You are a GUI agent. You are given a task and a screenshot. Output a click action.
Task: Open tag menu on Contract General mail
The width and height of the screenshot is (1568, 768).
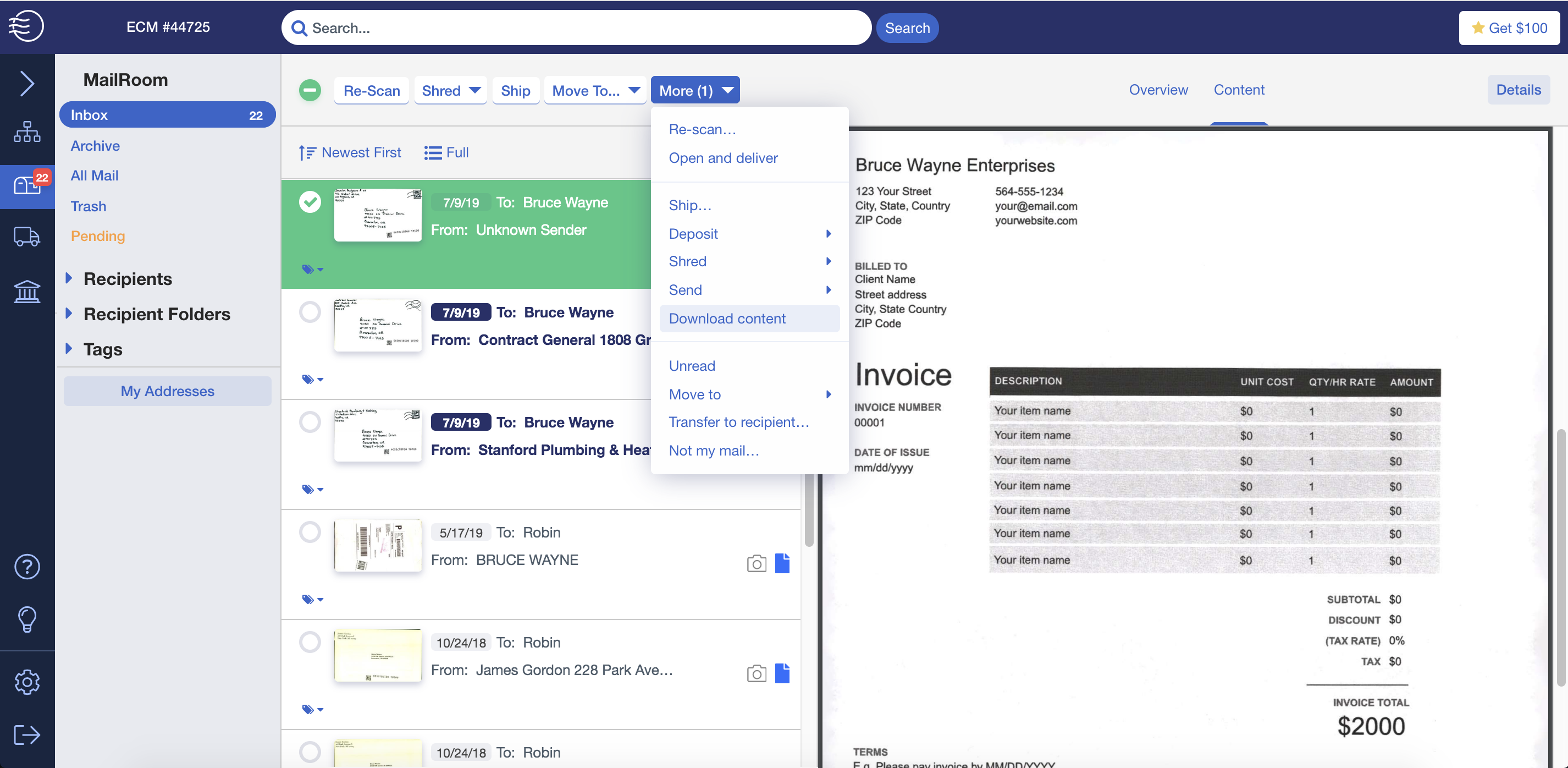click(x=312, y=380)
